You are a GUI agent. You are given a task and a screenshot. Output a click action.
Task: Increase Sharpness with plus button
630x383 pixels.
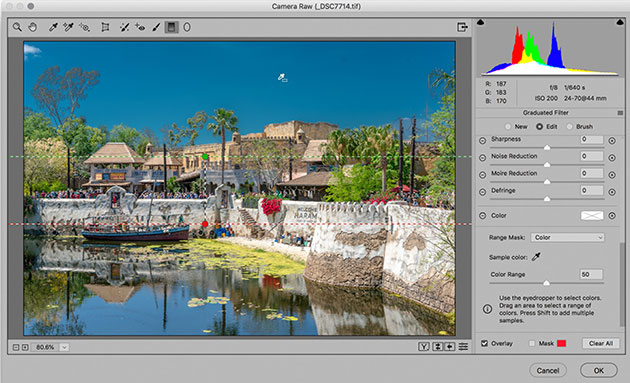(612, 141)
